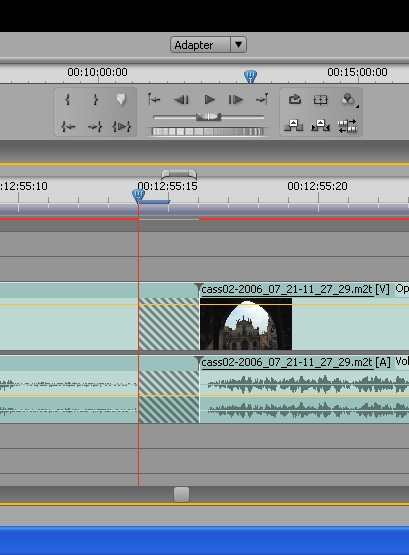Click the Lift edit button
409x555 pixels.
293,126
